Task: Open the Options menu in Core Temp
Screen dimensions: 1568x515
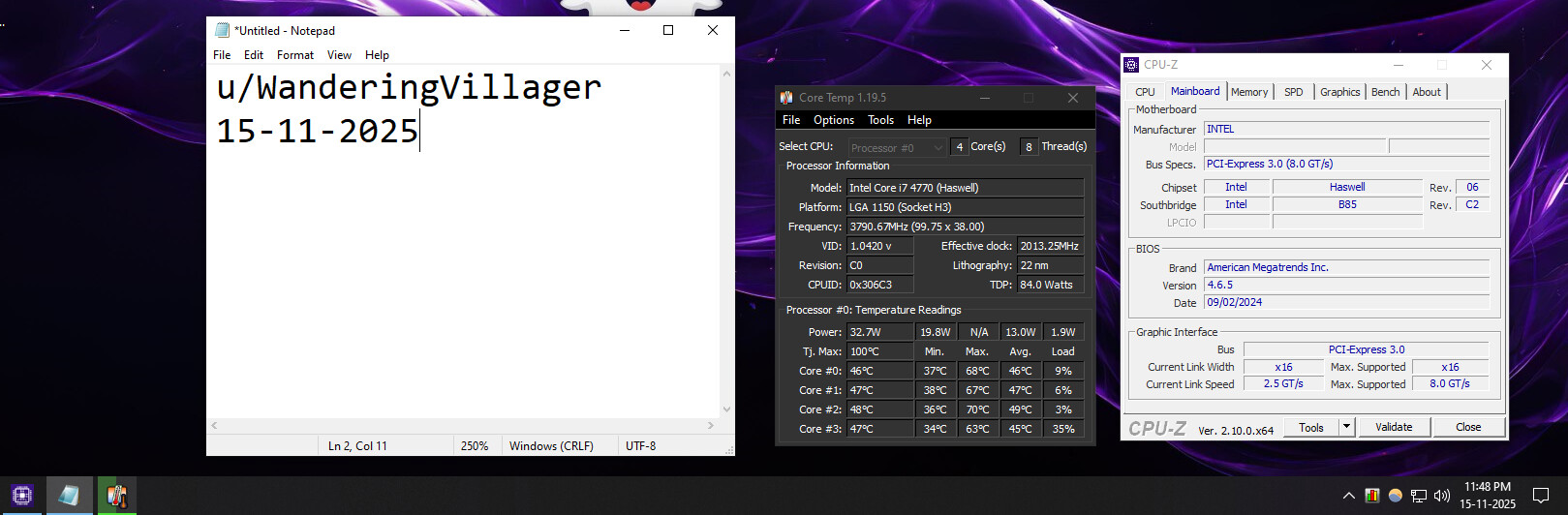Action: pyautogui.click(x=833, y=120)
